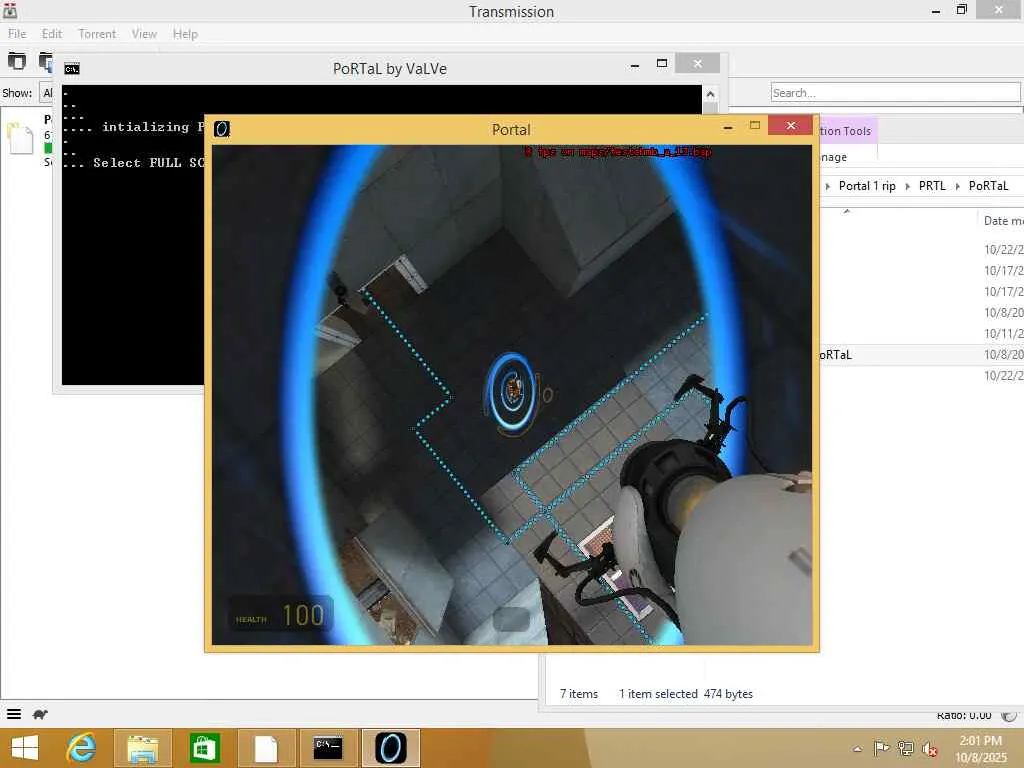This screenshot has width=1024, height=768.
Task: Toggle turtle speed-limit mode in Transmission
Action: tap(40, 714)
